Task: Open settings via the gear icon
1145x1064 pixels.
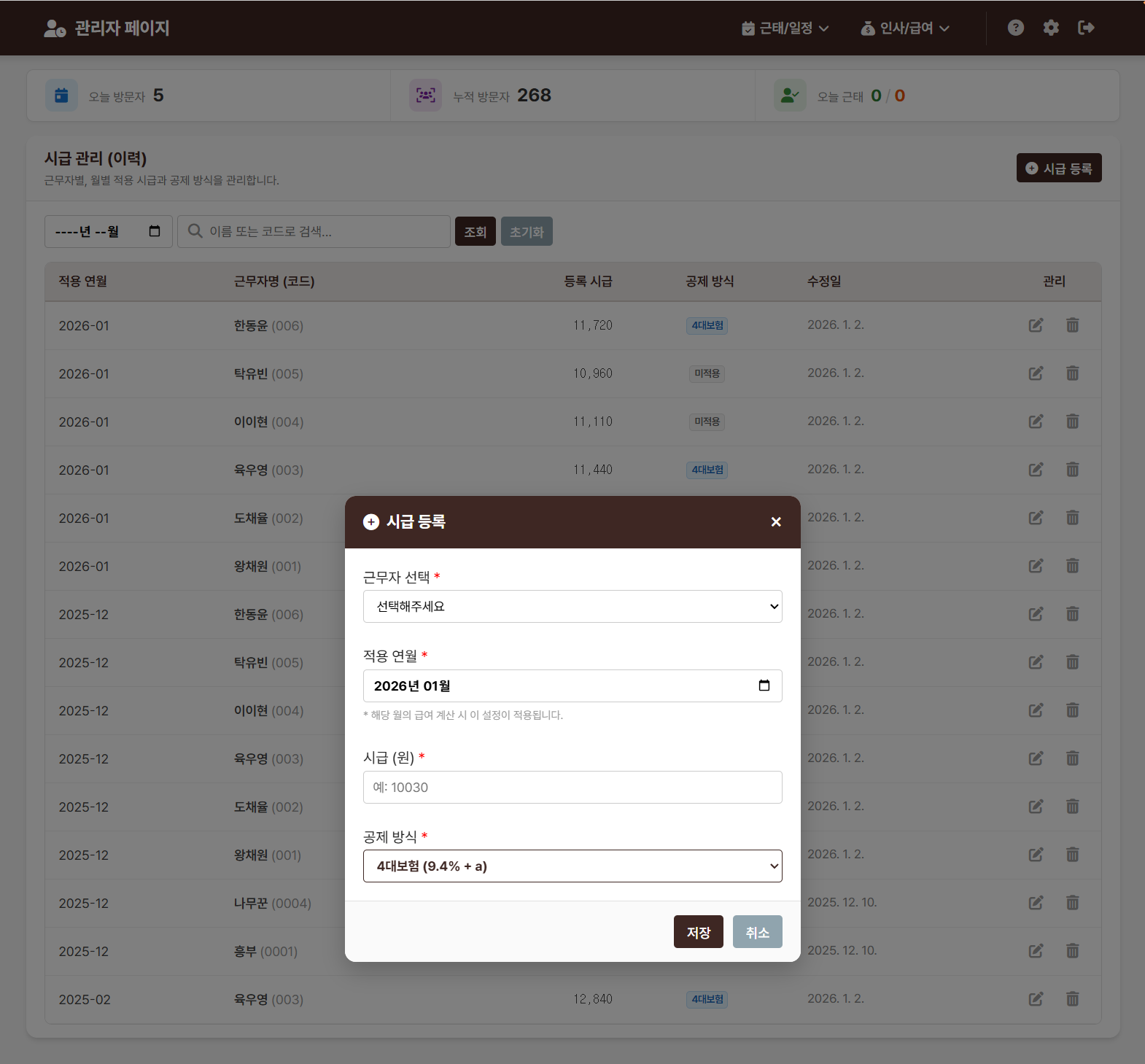Action: [1050, 28]
